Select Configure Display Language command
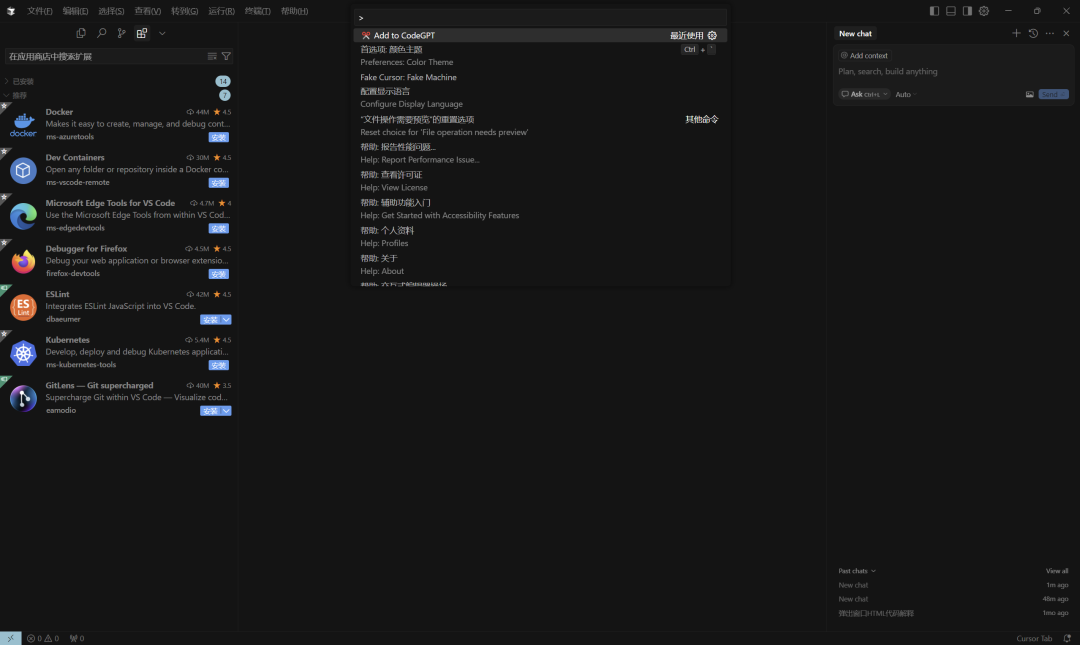The image size is (1080, 645). pos(540,98)
